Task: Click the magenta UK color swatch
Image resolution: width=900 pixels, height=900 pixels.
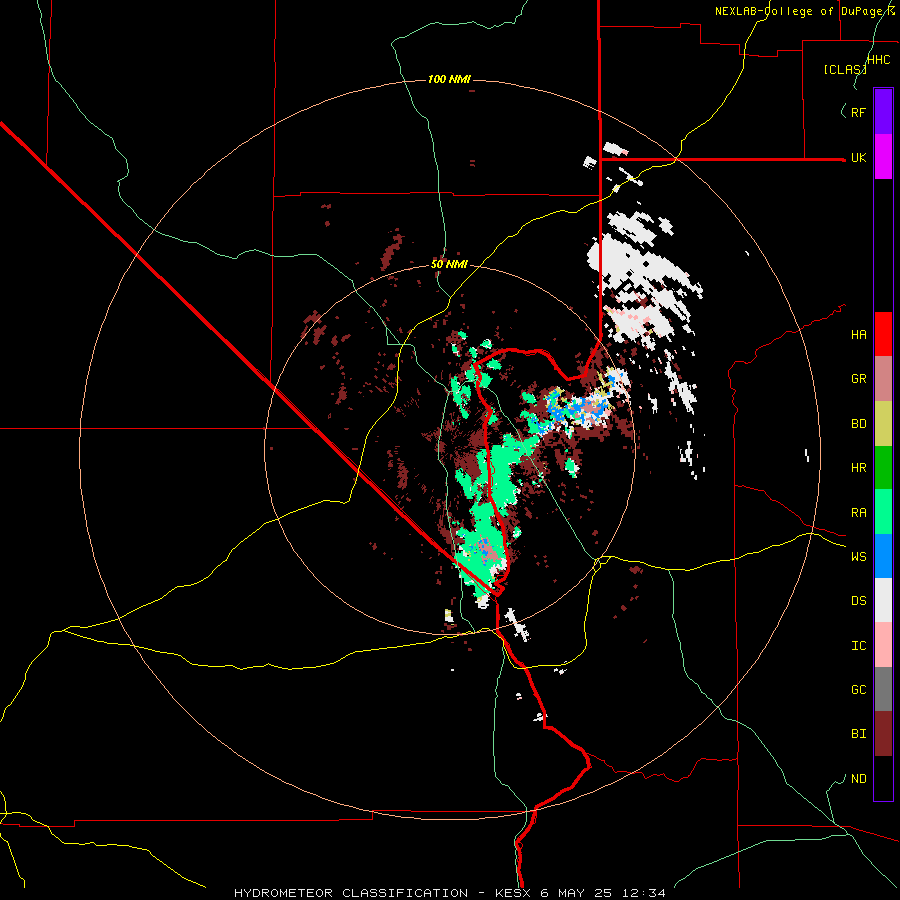Action: click(x=883, y=157)
